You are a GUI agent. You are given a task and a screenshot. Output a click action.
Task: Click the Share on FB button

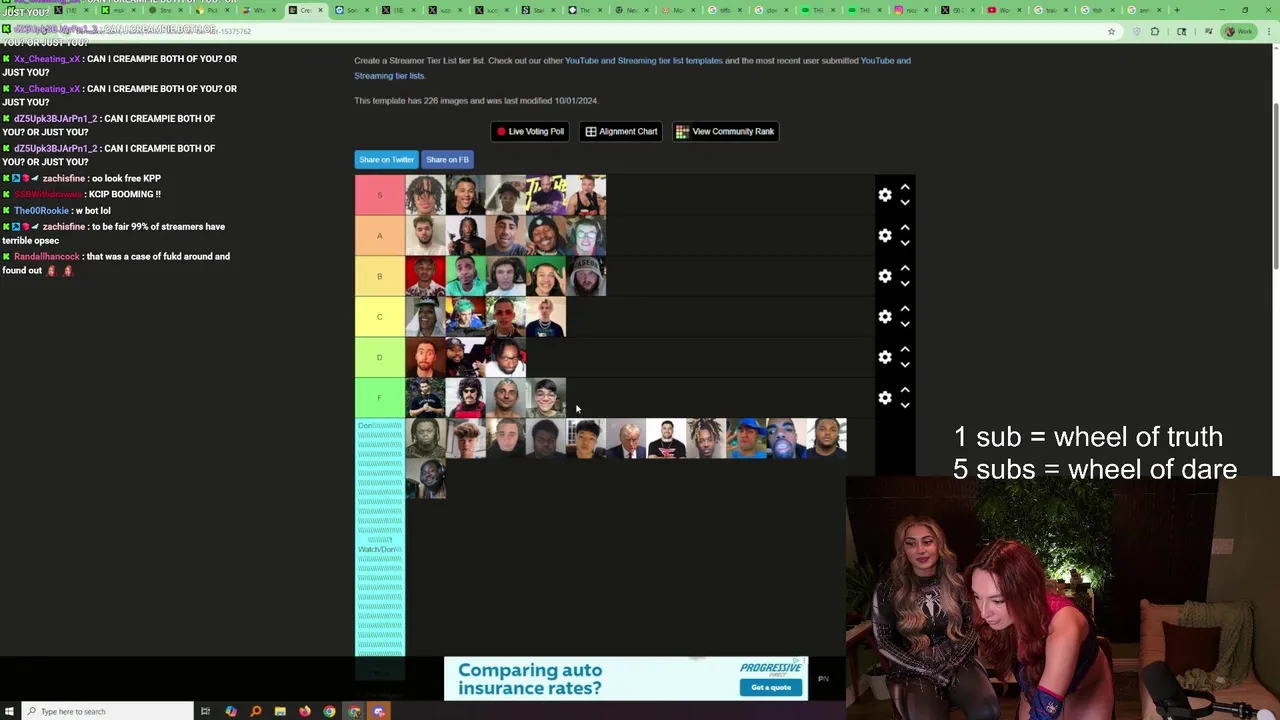pyautogui.click(x=447, y=160)
